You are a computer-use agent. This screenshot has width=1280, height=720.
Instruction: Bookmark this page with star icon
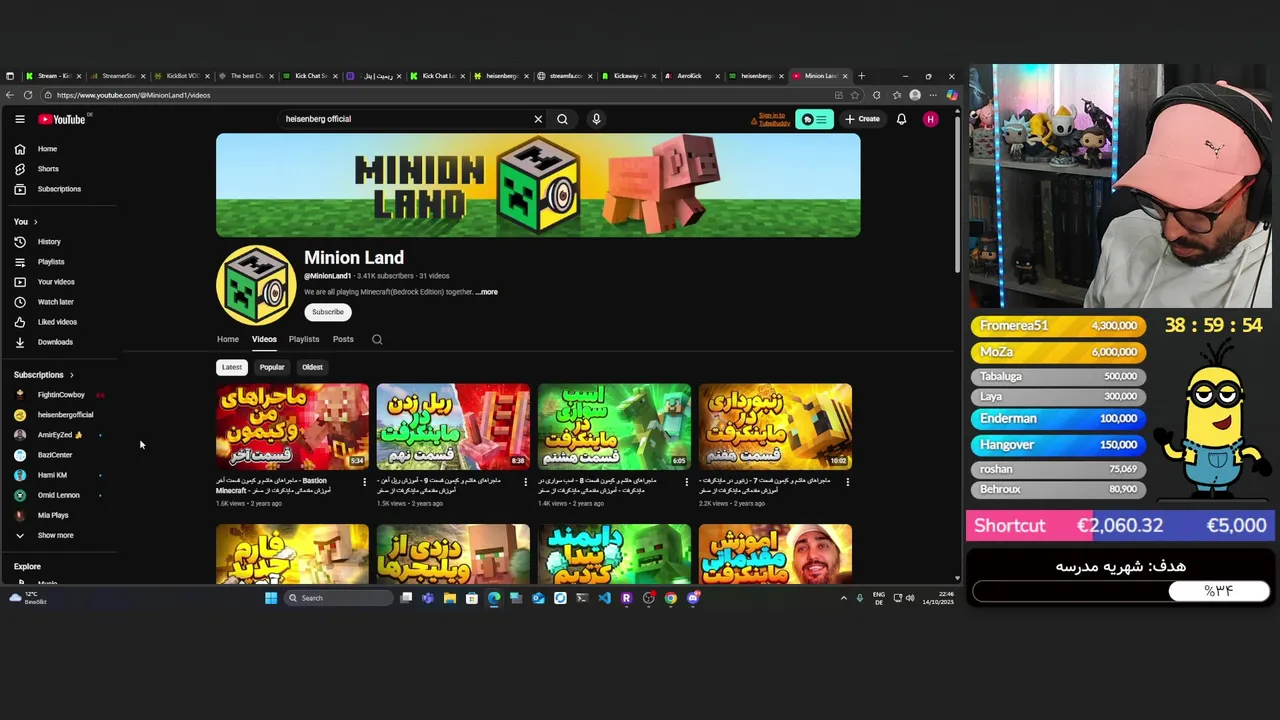click(x=855, y=95)
